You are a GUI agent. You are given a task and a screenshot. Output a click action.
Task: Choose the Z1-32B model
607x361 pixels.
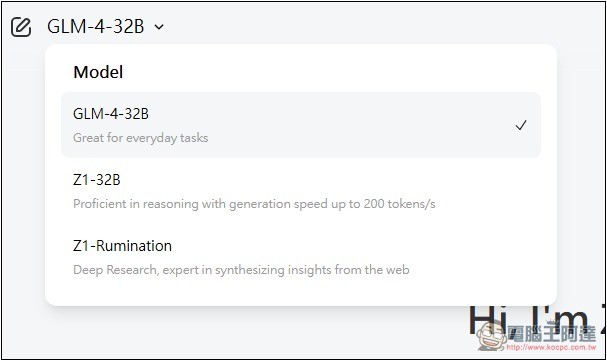(301, 191)
